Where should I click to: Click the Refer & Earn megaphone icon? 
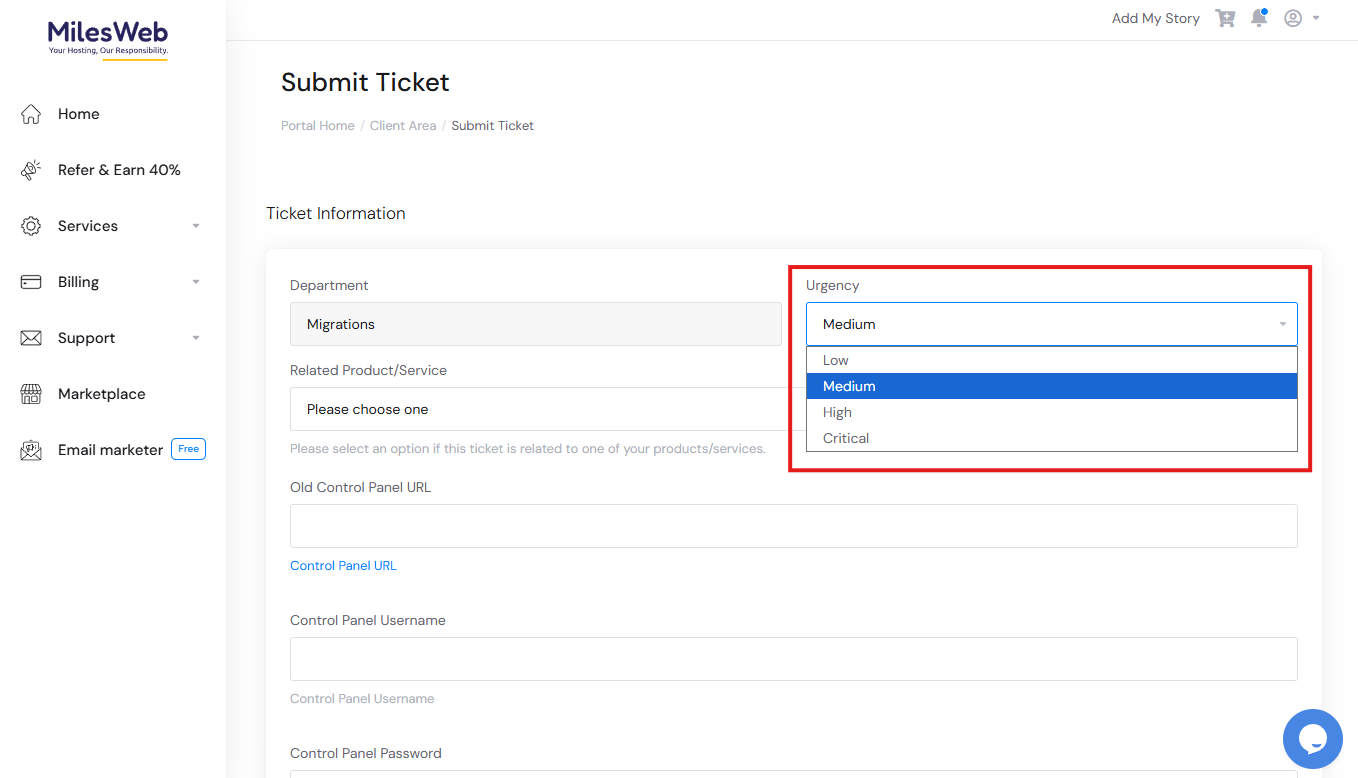pyautogui.click(x=31, y=170)
